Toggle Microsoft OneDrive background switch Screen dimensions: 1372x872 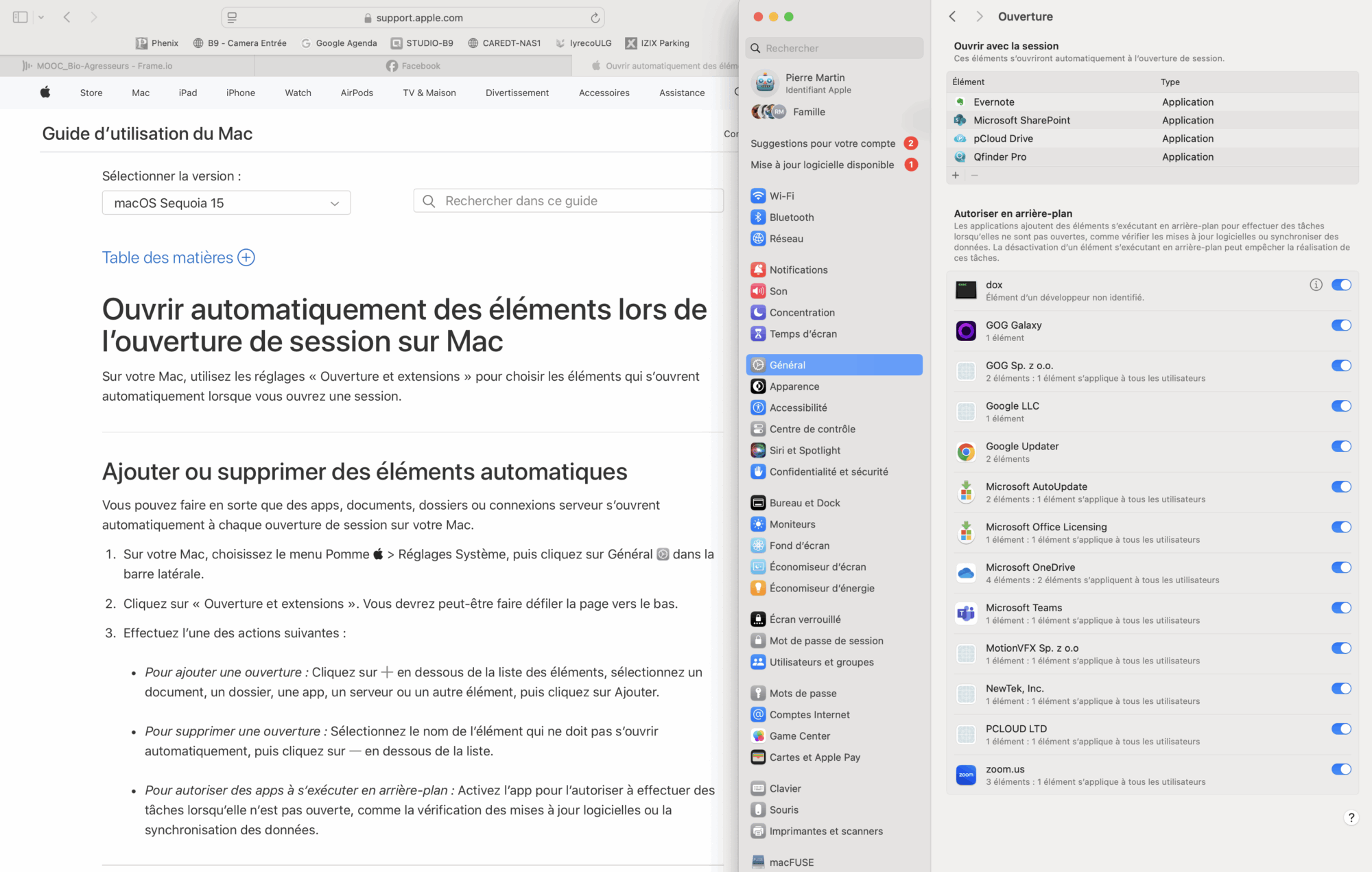1341,567
